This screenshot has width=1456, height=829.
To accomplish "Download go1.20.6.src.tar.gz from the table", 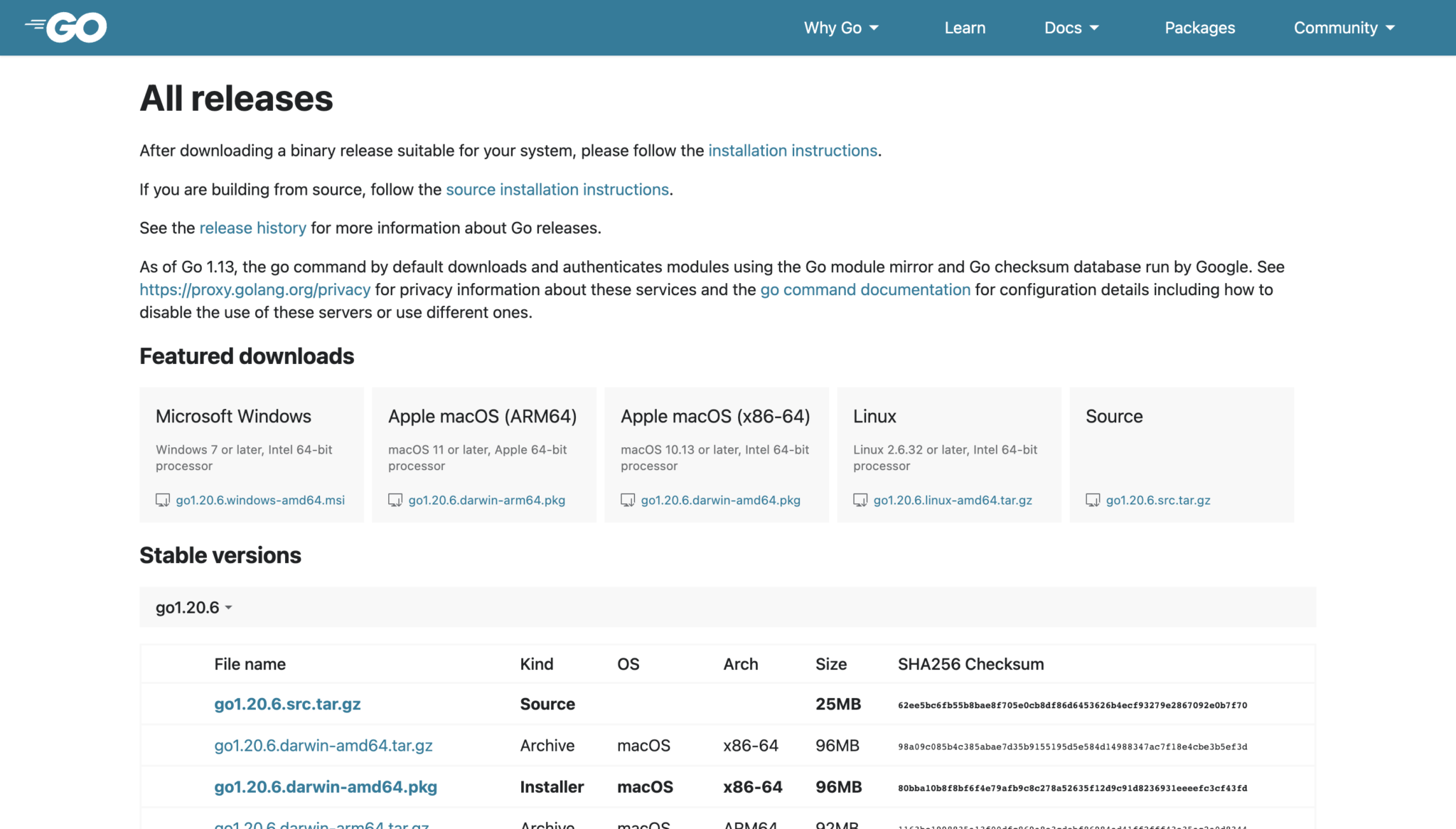I will point(287,704).
